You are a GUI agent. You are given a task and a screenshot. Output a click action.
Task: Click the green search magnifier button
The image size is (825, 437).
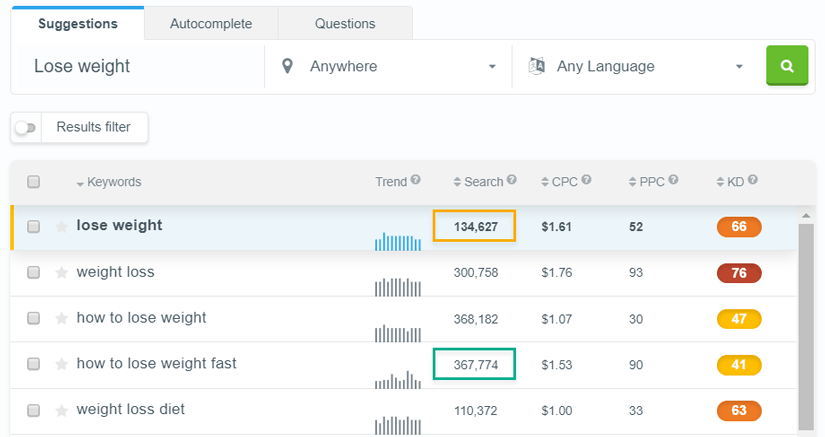pyautogui.click(x=787, y=66)
